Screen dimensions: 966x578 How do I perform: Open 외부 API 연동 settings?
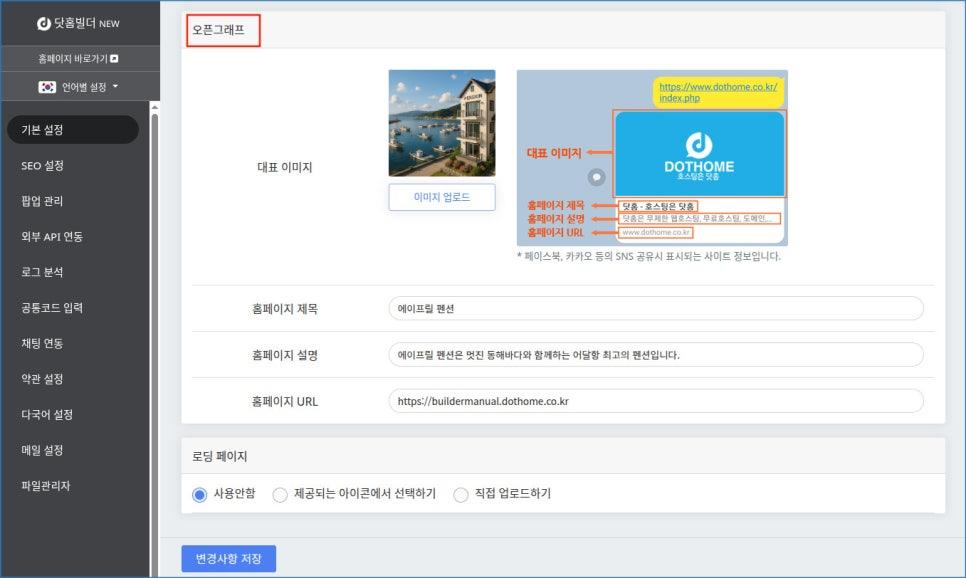[x=52, y=237]
